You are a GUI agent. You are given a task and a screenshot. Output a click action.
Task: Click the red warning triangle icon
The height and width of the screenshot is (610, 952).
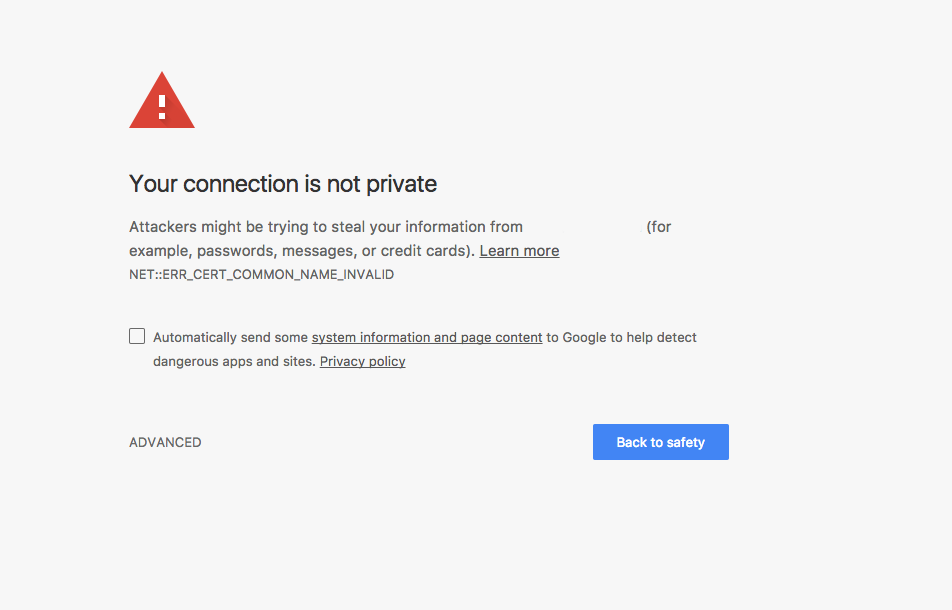tap(162, 100)
